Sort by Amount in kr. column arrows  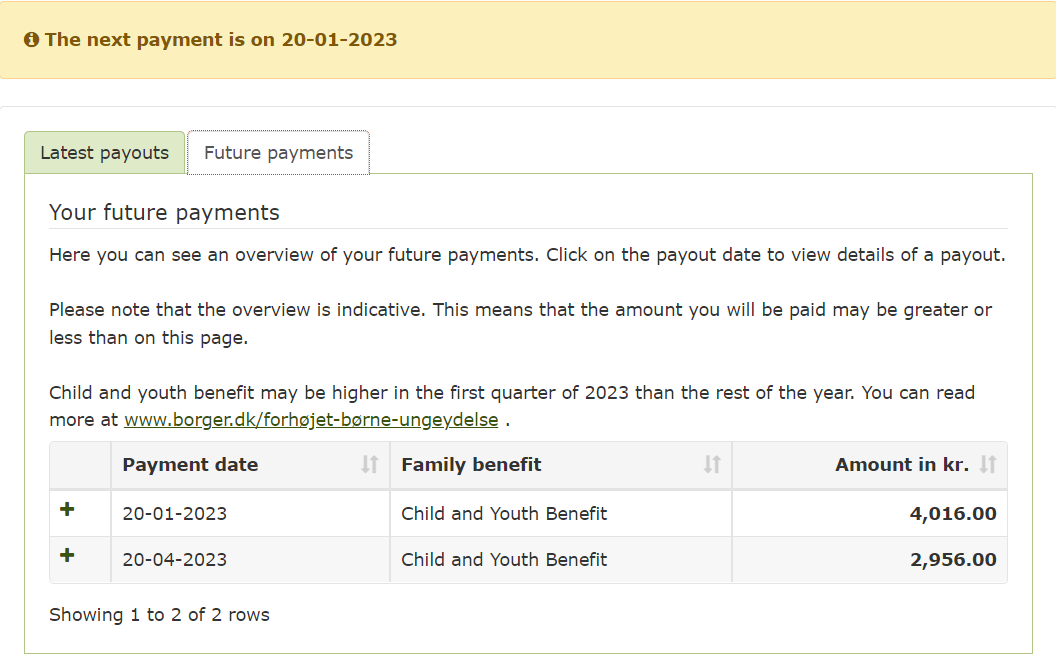pyautogui.click(x=987, y=464)
